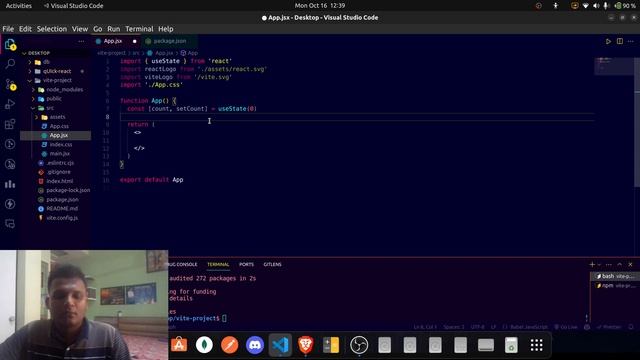Switch to the package.json editor tab

(x=170, y=41)
